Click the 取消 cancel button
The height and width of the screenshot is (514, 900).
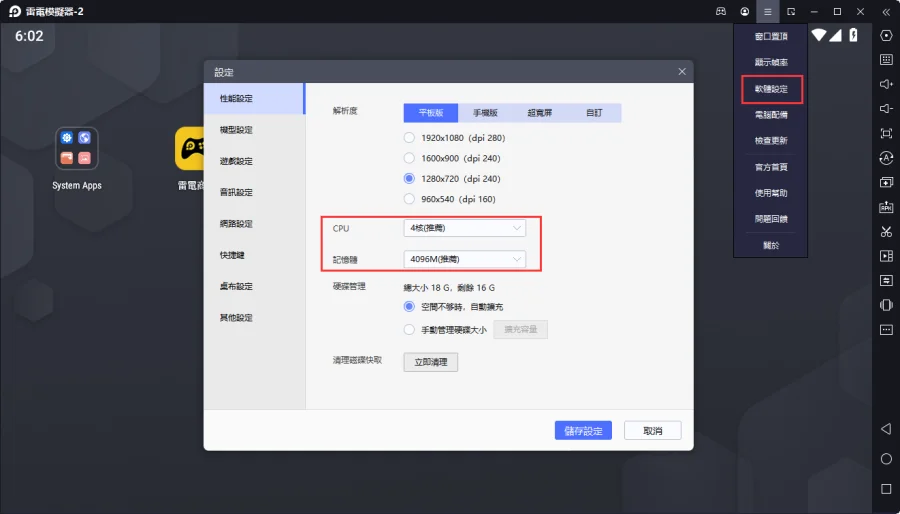[653, 431]
